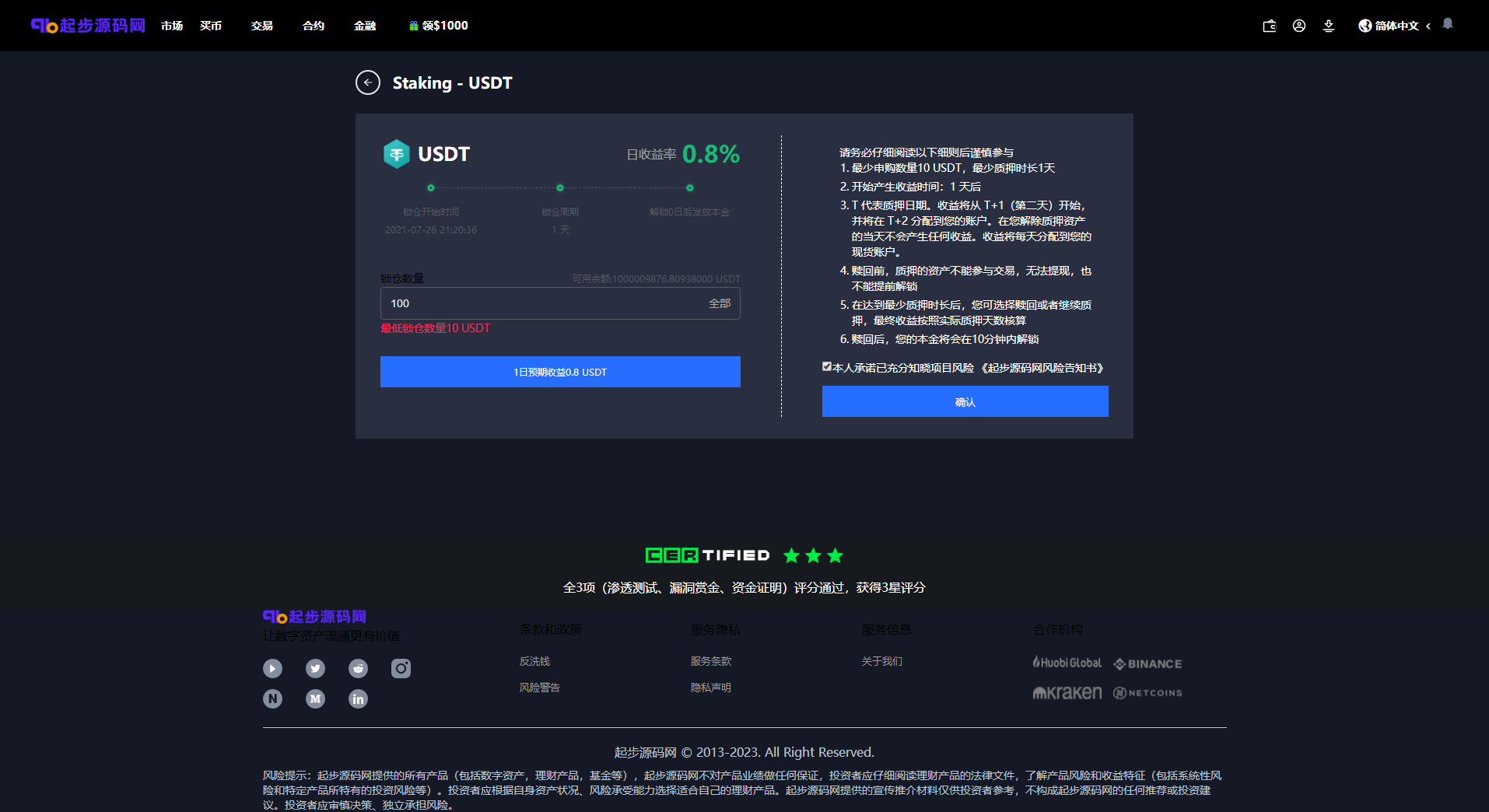Open the footer N social icon
The height and width of the screenshot is (812, 1489).
coord(272,698)
